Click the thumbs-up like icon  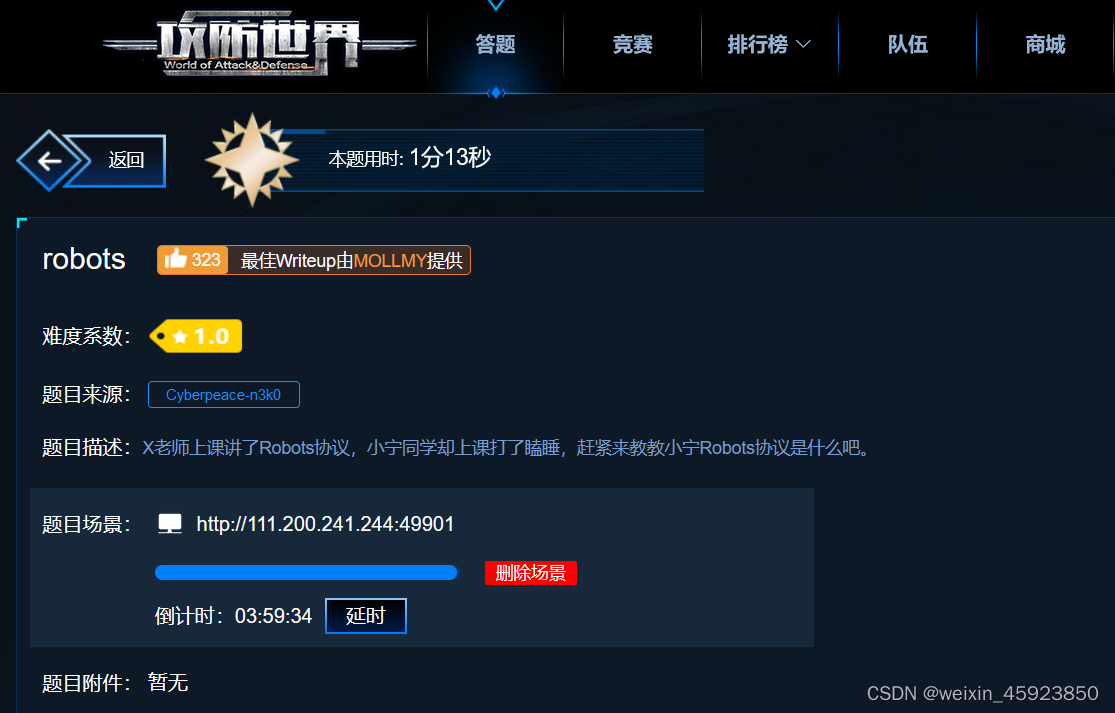coord(175,259)
